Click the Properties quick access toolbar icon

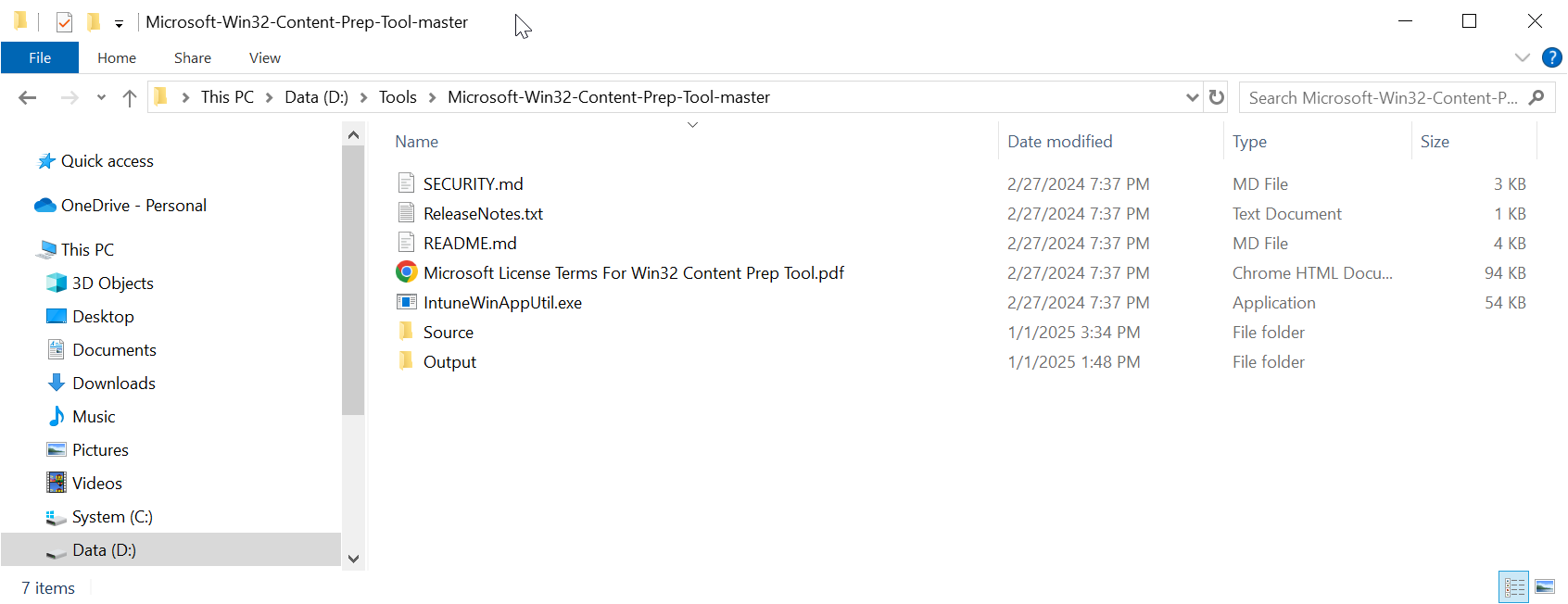[64, 21]
